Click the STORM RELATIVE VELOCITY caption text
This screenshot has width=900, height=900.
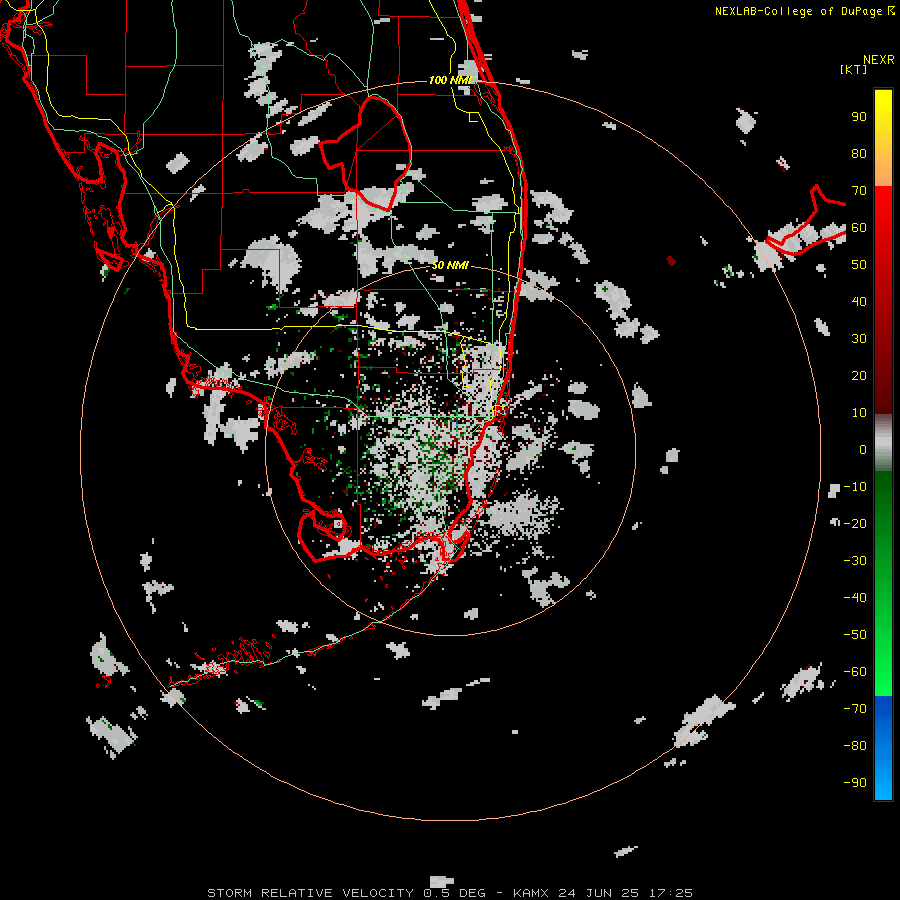pyautogui.click(x=310, y=893)
